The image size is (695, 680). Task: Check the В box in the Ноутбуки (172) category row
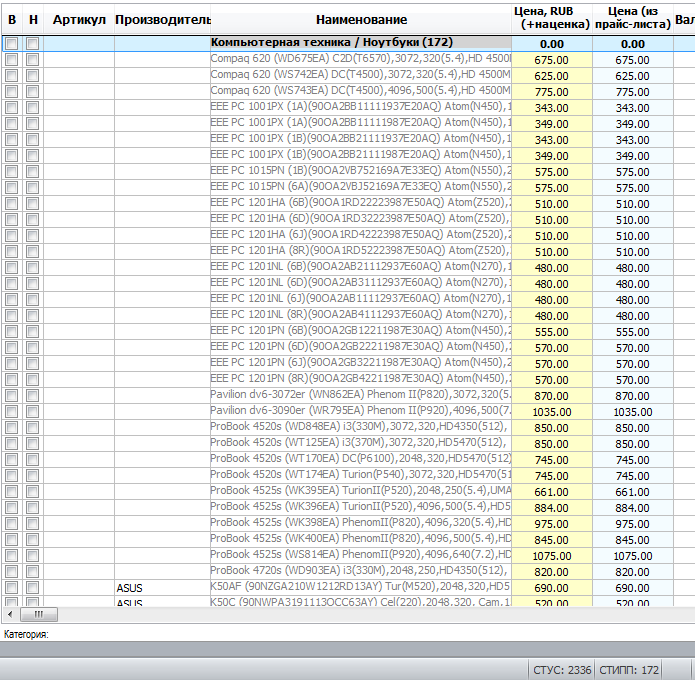[12, 43]
